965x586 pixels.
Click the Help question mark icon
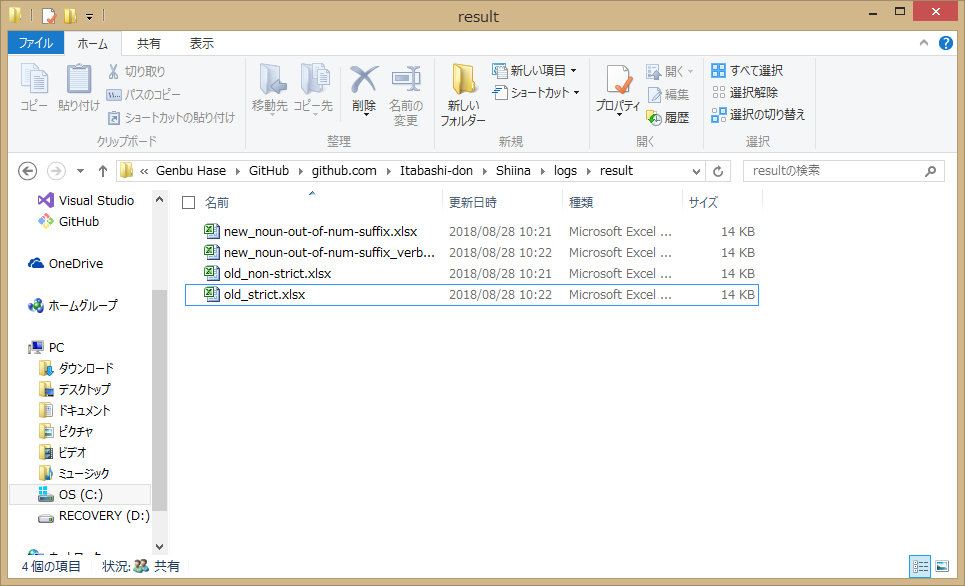(945, 44)
